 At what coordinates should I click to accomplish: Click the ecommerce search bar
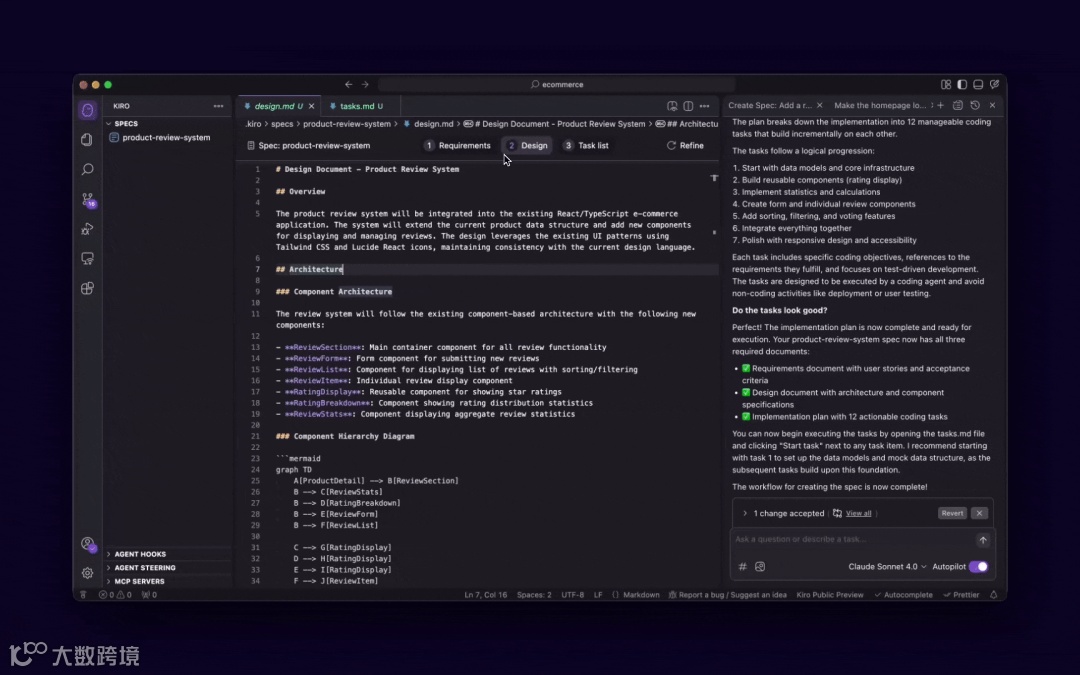[557, 85]
